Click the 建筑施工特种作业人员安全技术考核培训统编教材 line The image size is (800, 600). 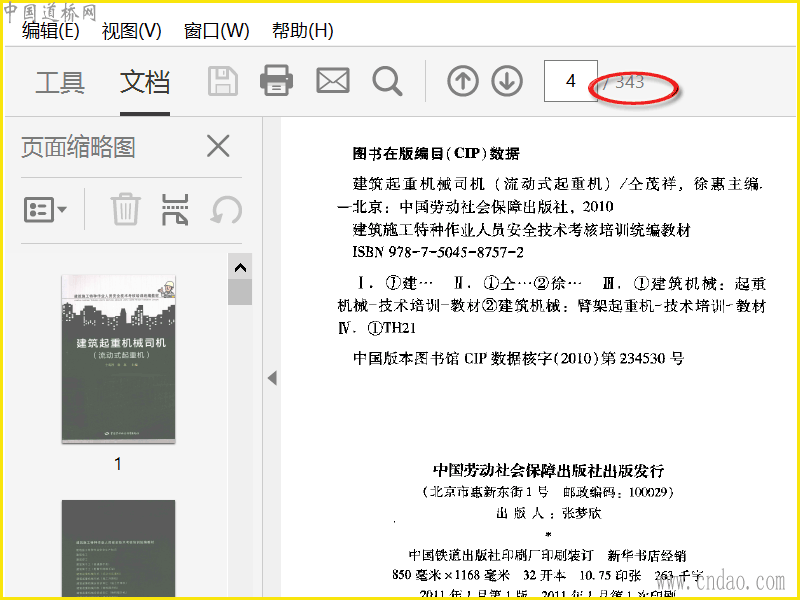[x=521, y=230]
